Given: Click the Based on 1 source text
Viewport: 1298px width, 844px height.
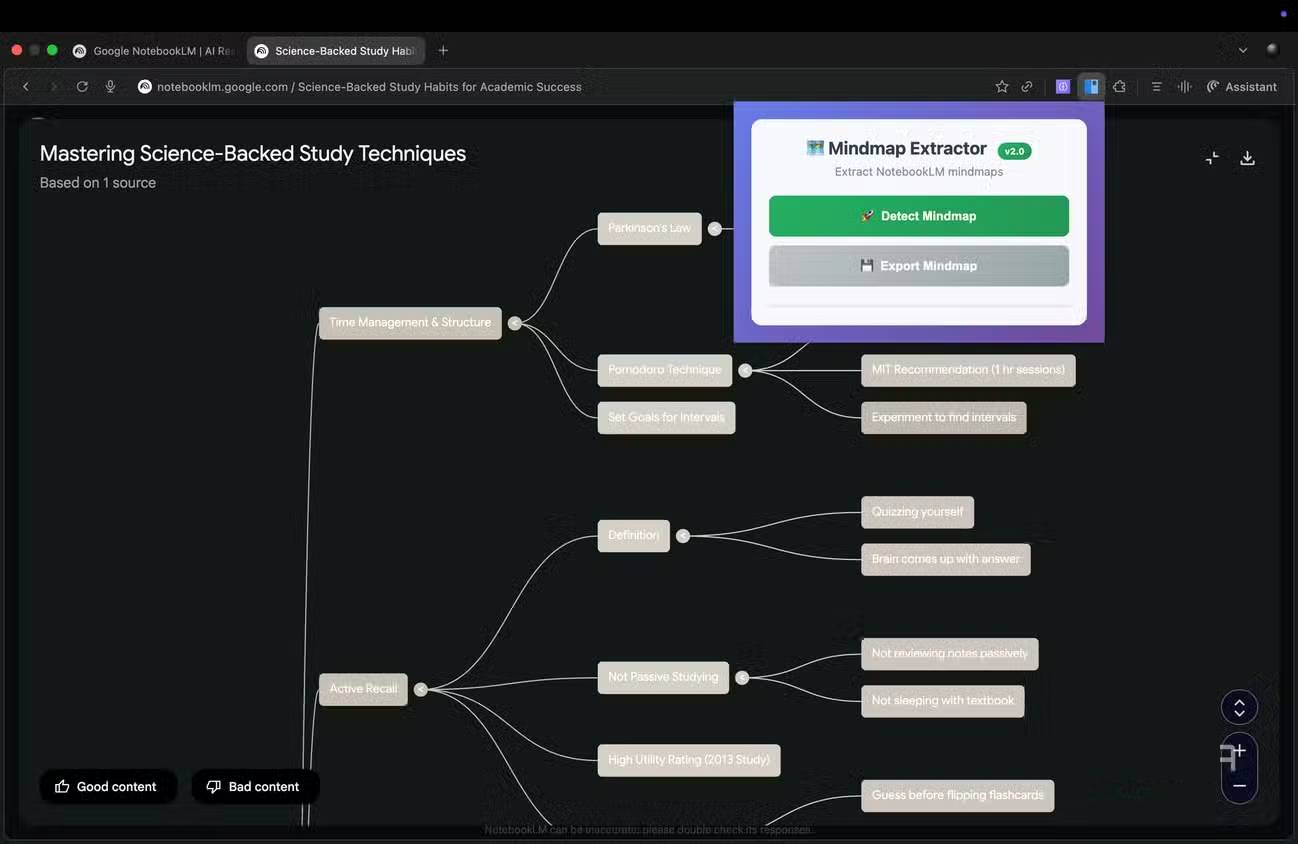Looking at the screenshot, I should [98, 183].
